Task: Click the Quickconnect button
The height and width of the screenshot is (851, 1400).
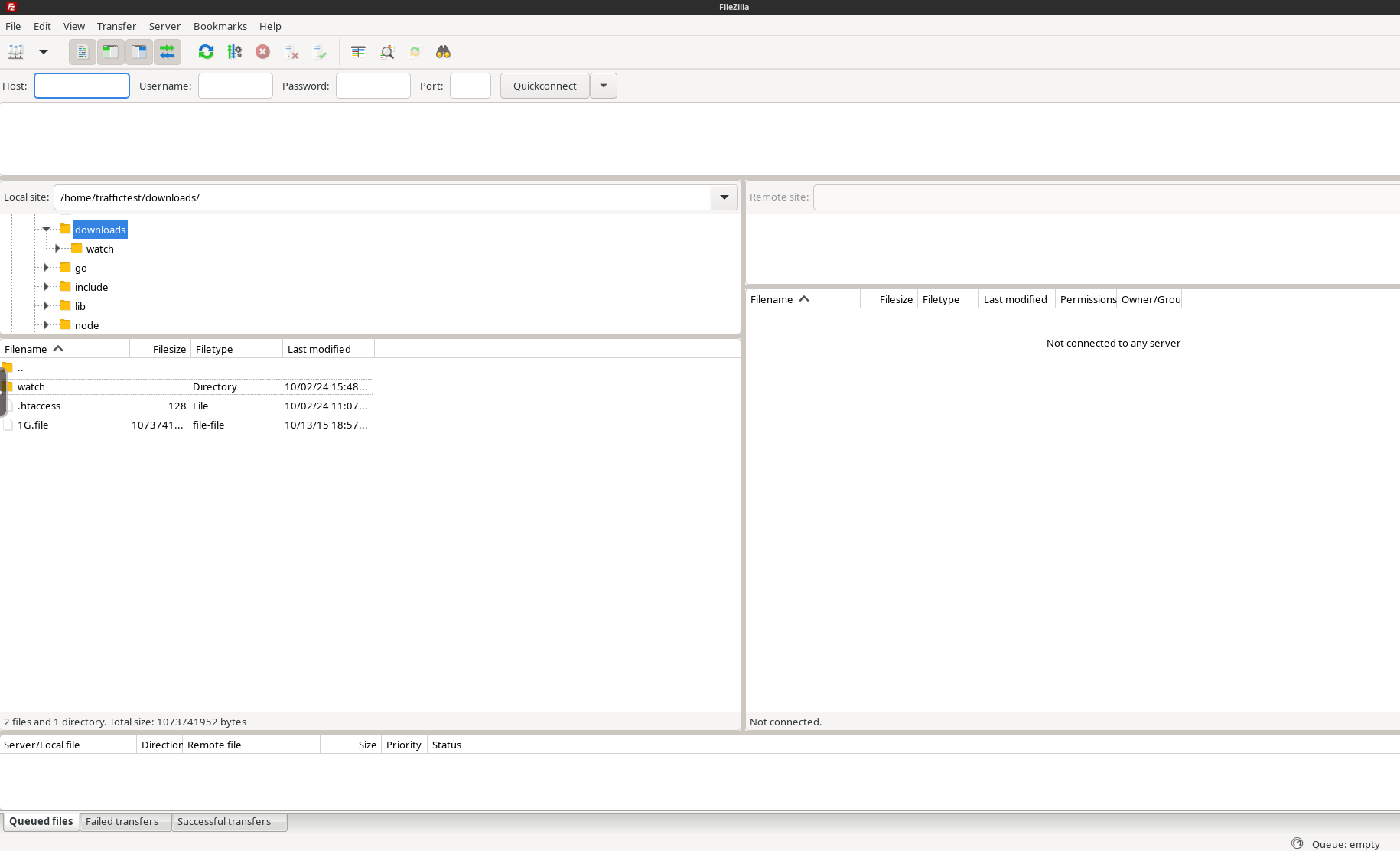Action: (x=545, y=86)
